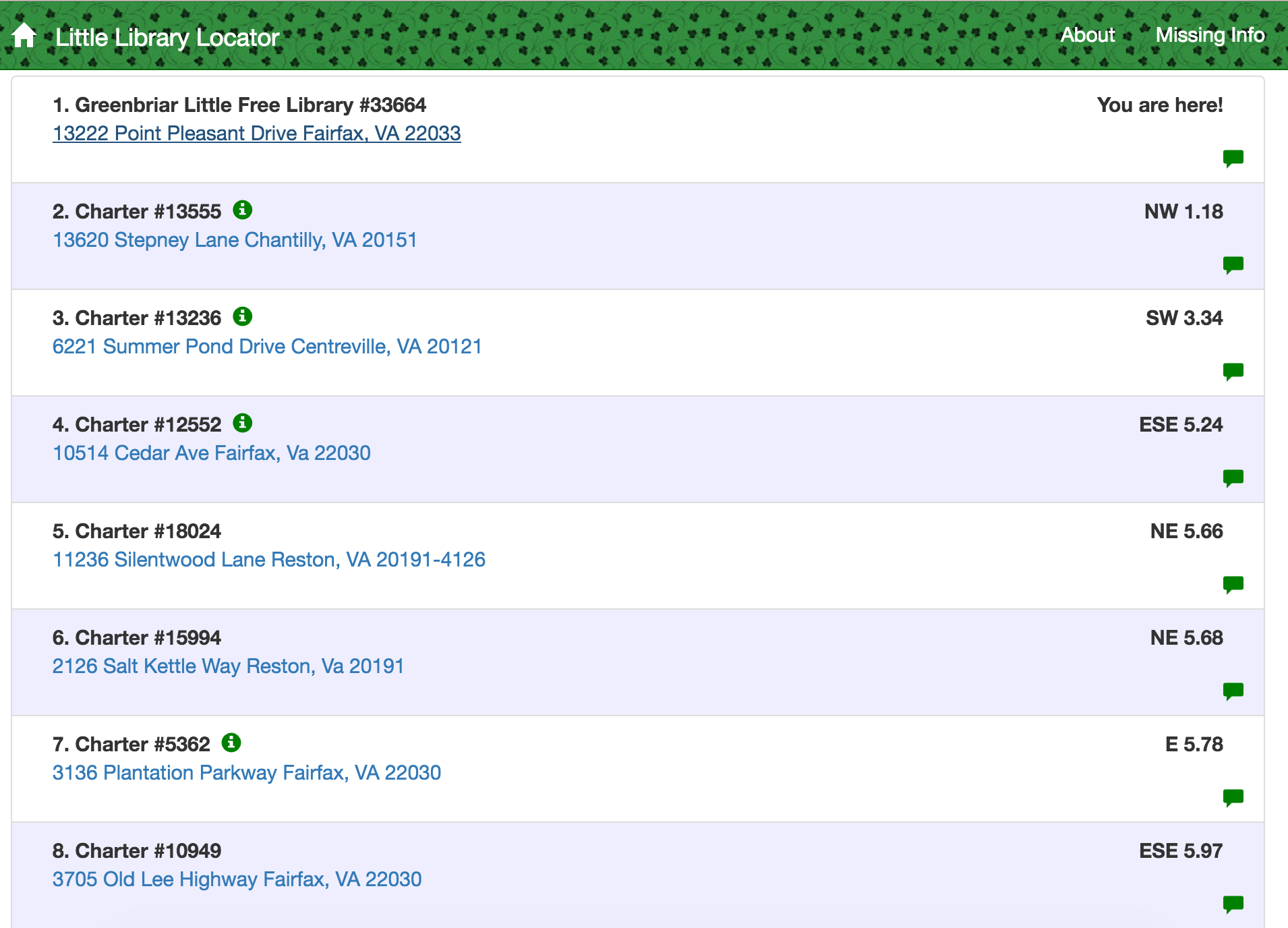Open address 11236 Silentwood Lane Reston
The height and width of the screenshot is (928, 1288).
pos(269,560)
